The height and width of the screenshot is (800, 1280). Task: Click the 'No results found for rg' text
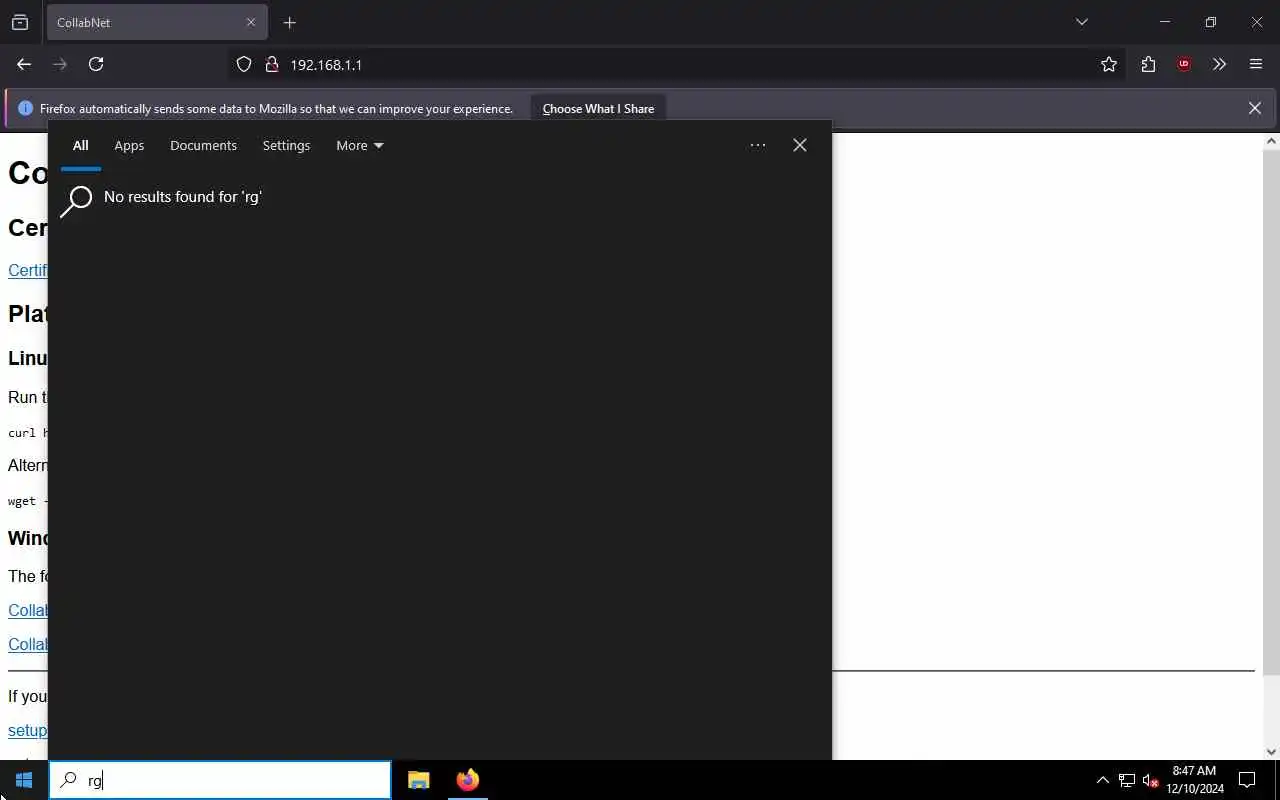(x=183, y=197)
